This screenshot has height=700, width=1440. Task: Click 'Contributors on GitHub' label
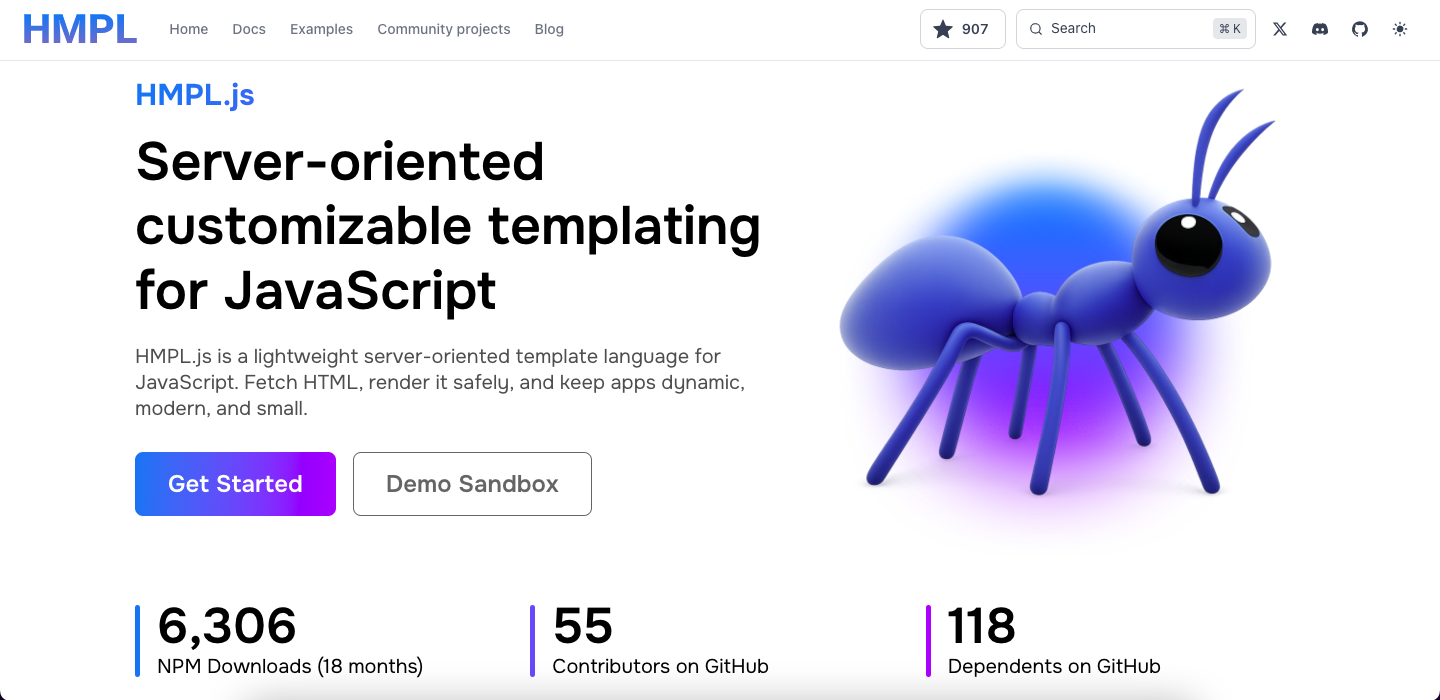(x=660, y=666)
